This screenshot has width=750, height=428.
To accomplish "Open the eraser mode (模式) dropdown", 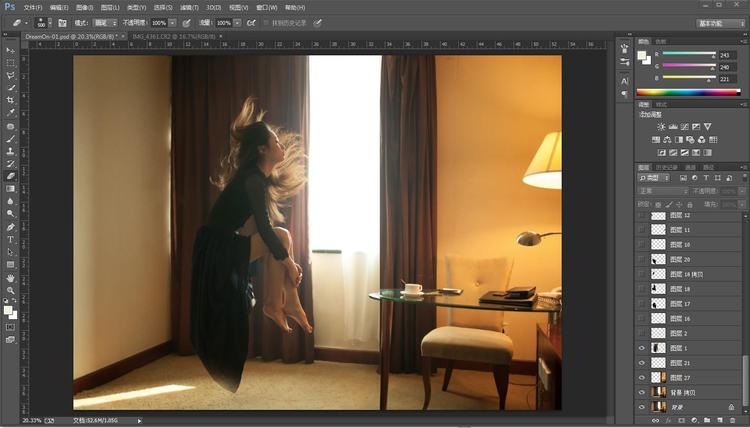I will pyautogui.click(x=105, y=22).
